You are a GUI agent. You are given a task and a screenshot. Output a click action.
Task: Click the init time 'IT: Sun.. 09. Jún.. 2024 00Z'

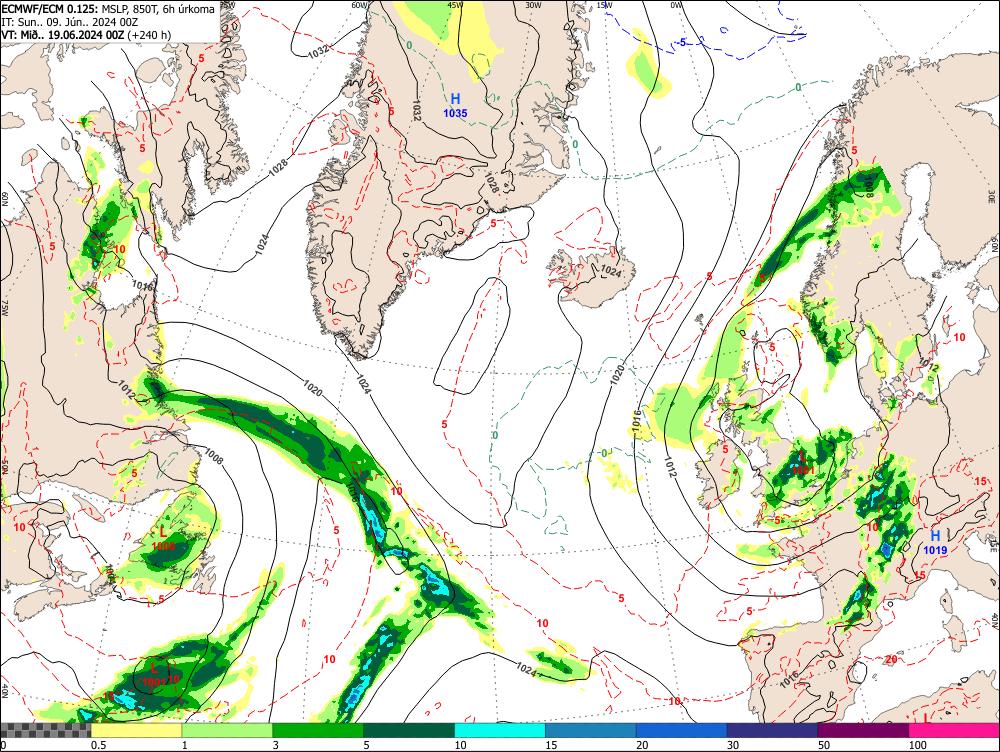click(x=70, y=22)
